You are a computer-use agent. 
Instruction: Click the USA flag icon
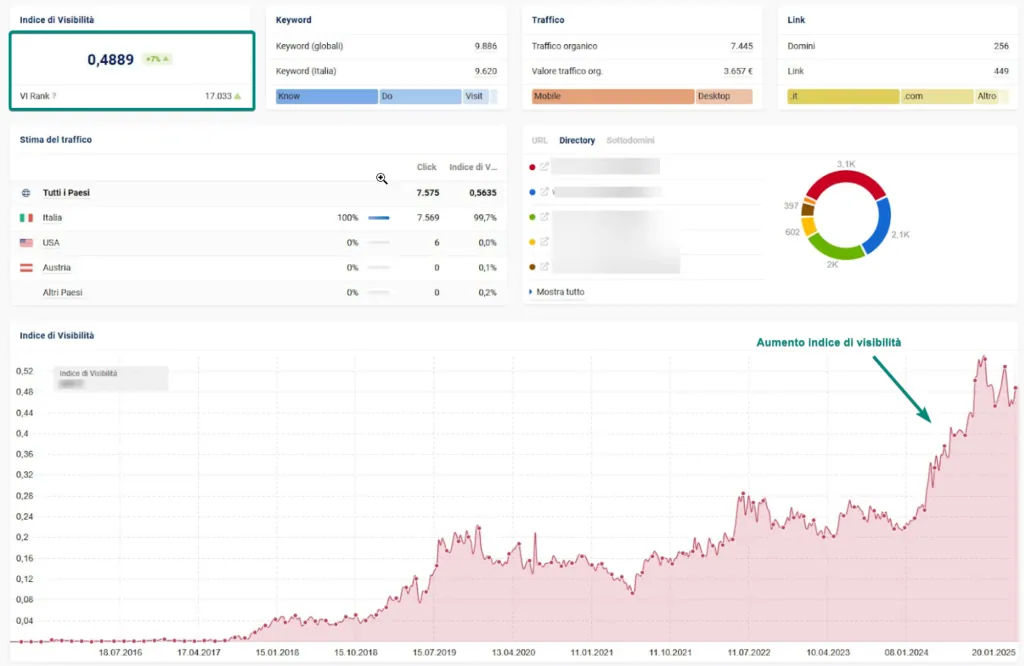(x=26, y=242)
